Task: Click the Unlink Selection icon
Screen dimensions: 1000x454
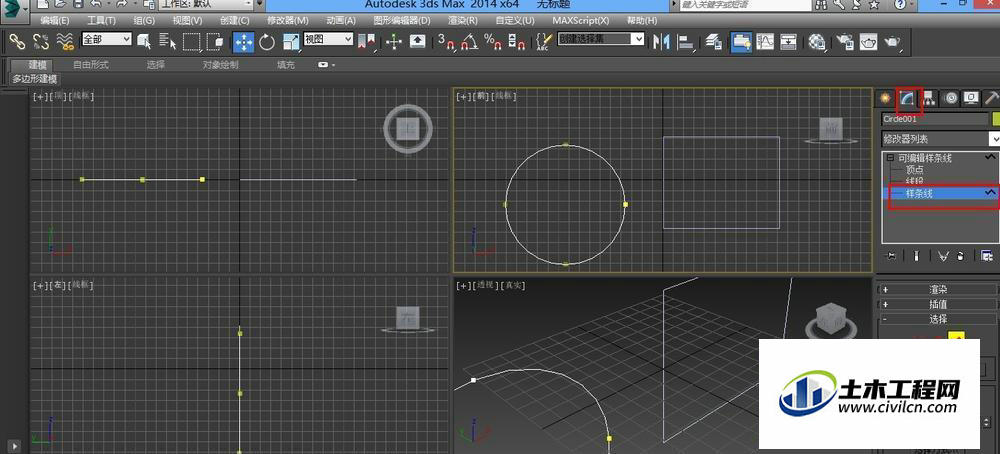Action: pyautogui.click(x=40, y=42)
